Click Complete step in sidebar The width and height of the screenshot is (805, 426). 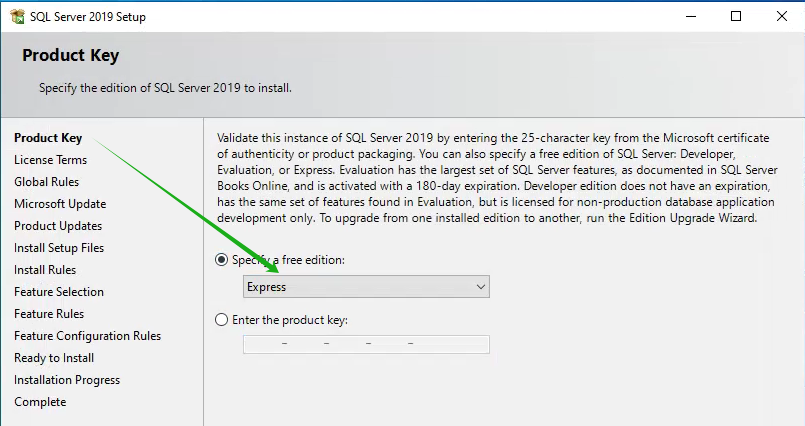coord(40,402)
